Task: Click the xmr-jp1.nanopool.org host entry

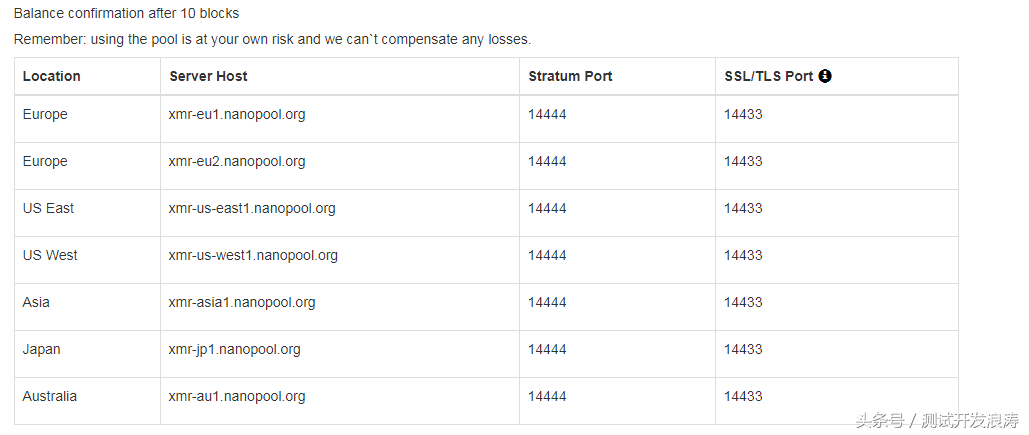Action: (234, 350)
